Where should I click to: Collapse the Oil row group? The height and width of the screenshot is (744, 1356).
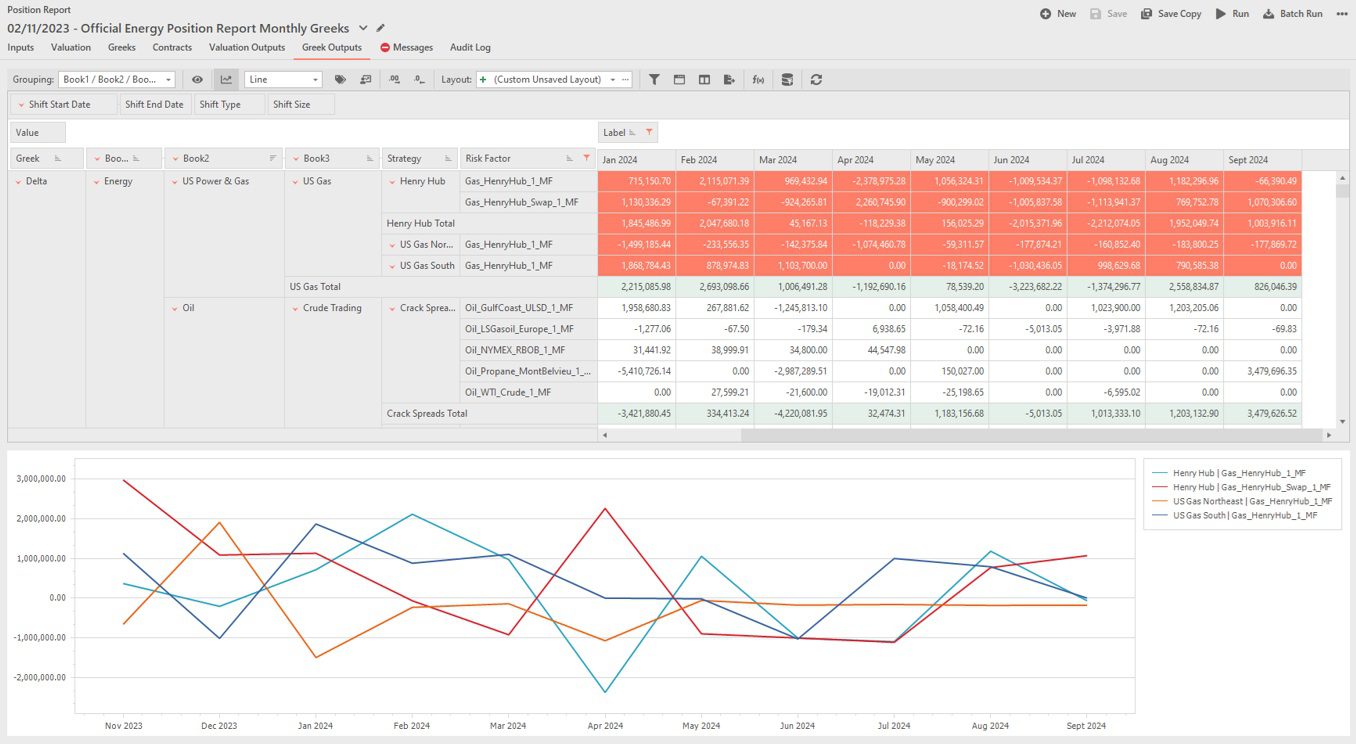[174, 308]
